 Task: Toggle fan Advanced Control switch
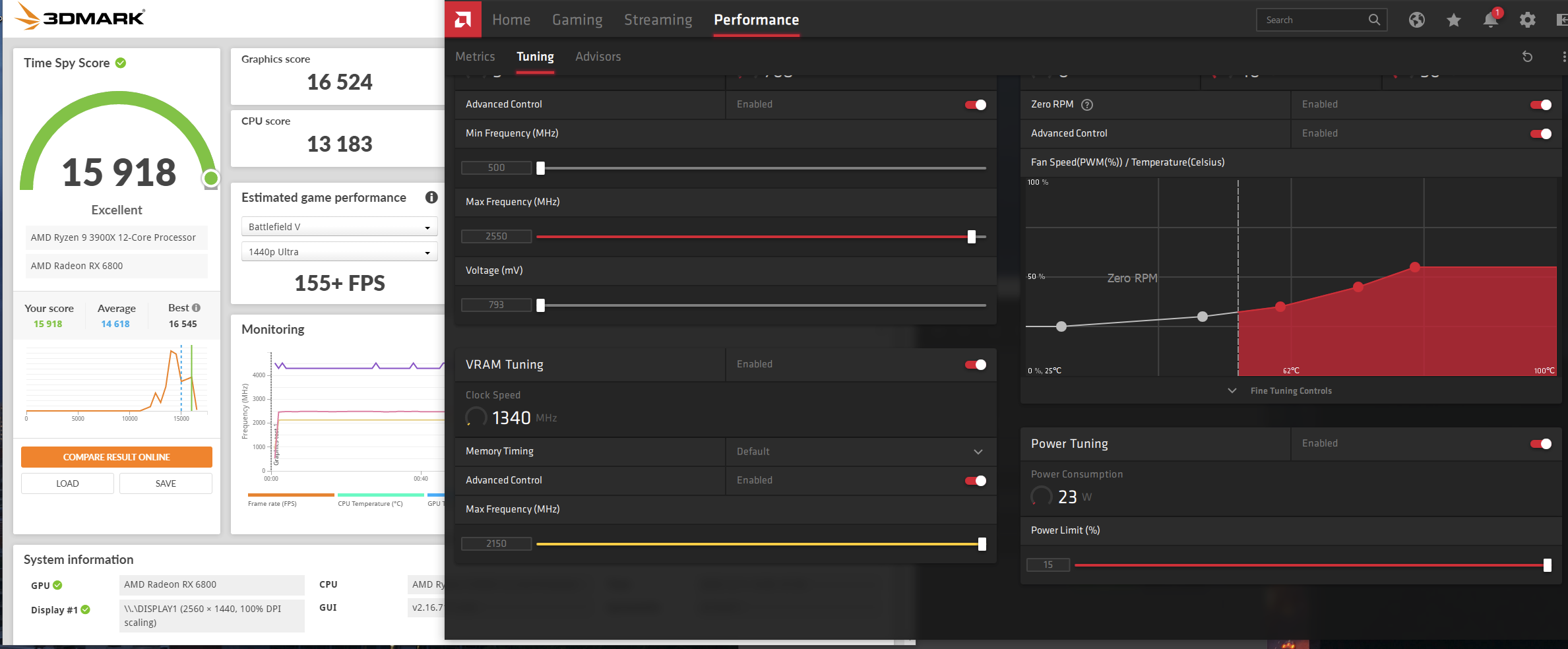1541,134
